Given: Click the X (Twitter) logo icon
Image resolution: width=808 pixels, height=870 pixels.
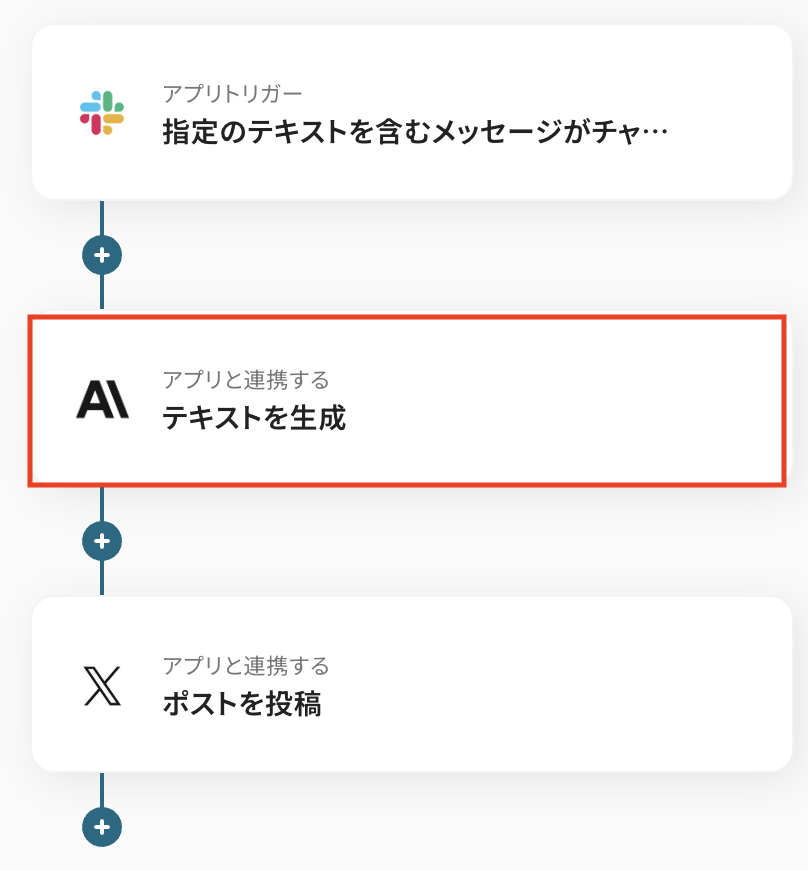Looking at the screenshot, I should pyautogui.click(x=102, y=686).
